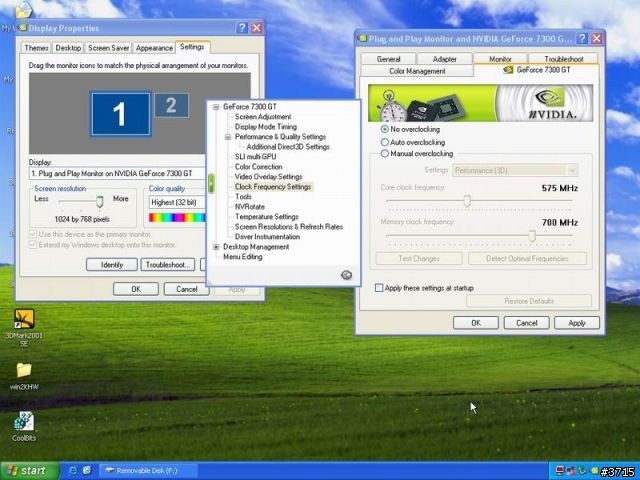
Task: Select monitor 1 icon in display arrangement
Action: click(x=120, y=114)
